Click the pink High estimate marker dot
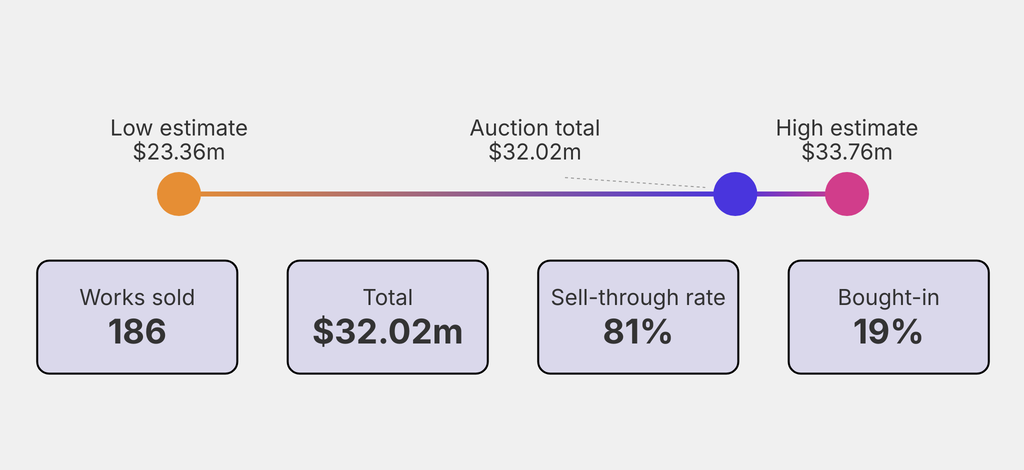This screenshot has height=470, width=1024. point(847,194)
